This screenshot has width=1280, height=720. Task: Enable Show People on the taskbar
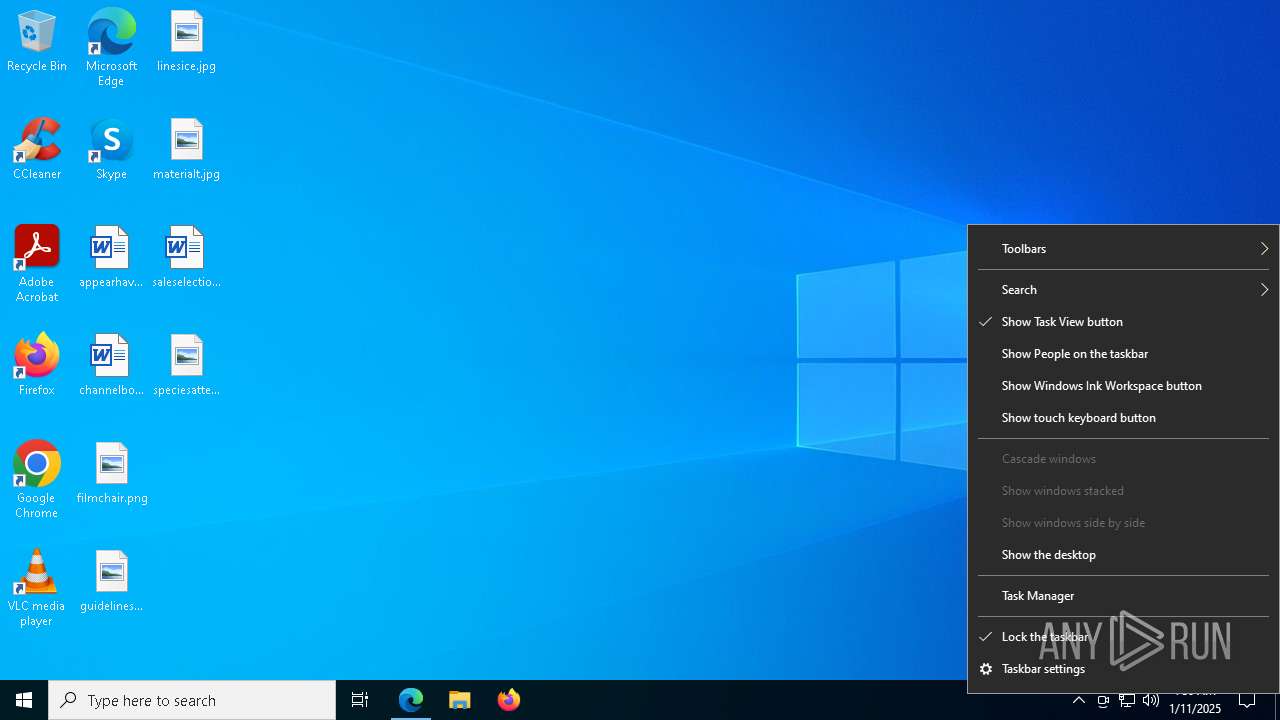click(1123, 354)
